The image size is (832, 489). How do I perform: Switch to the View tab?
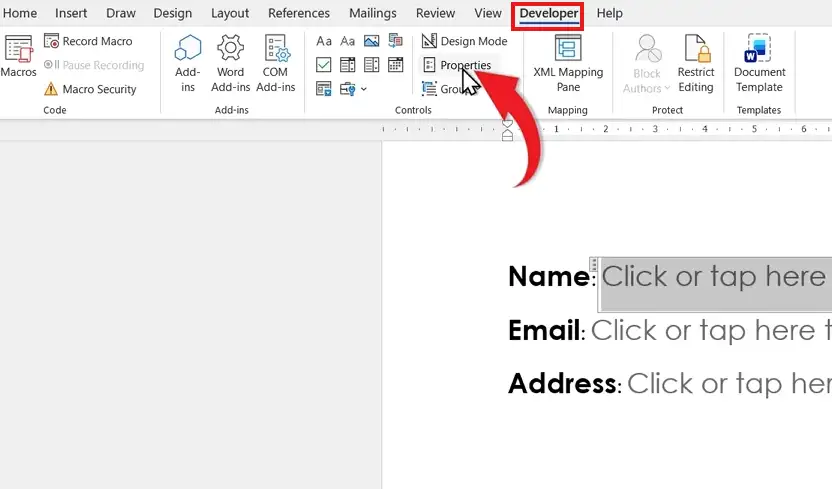point(488,13)
